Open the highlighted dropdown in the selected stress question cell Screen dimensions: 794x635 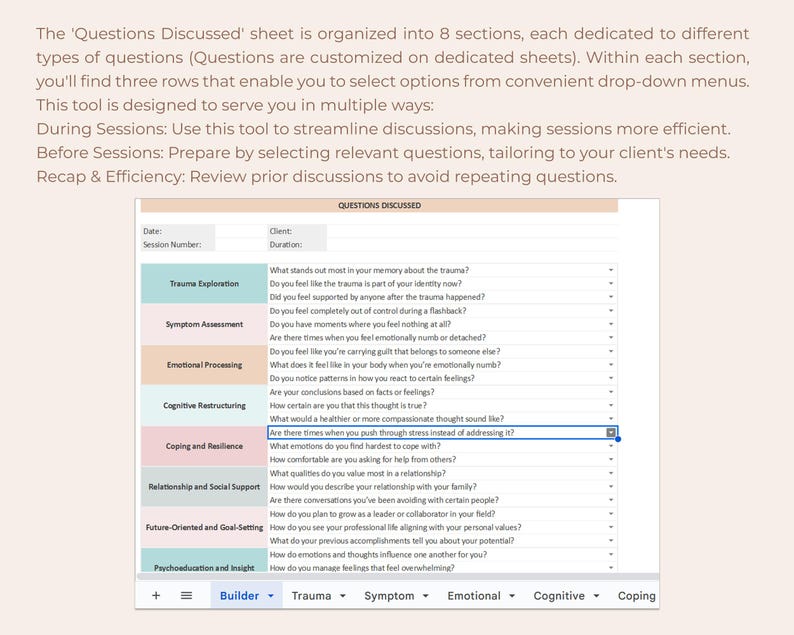point(611,432)
